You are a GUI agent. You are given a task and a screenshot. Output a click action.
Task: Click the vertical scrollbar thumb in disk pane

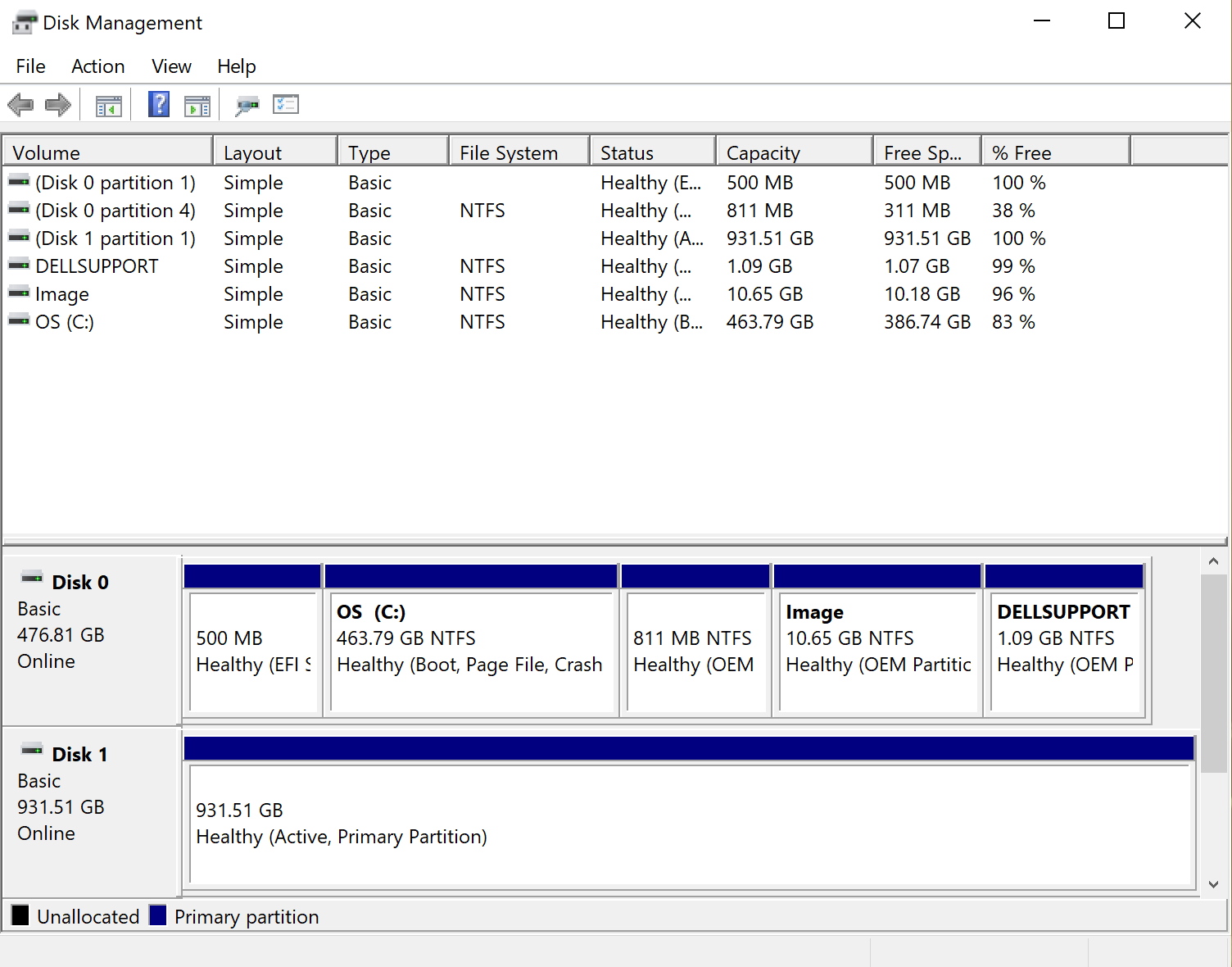coord(1214,673)
